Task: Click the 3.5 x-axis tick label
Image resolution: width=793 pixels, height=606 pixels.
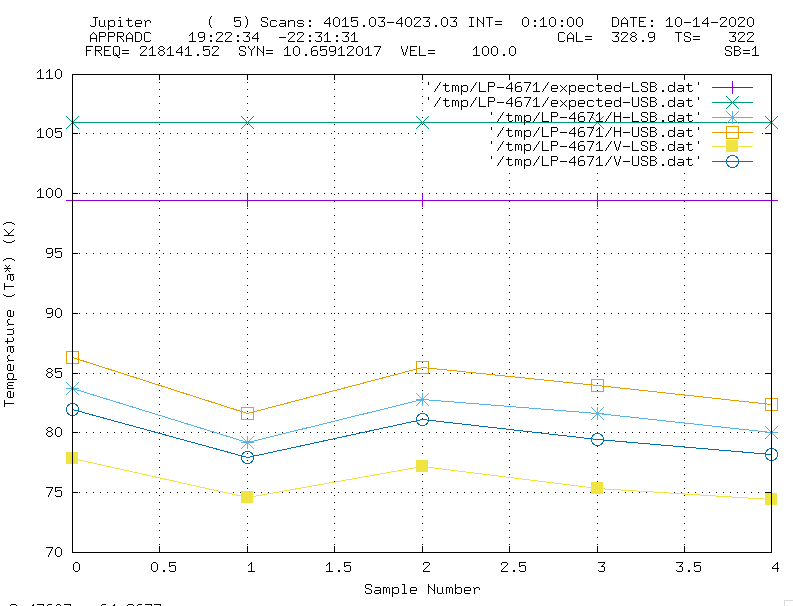Action: click(688, 568)
